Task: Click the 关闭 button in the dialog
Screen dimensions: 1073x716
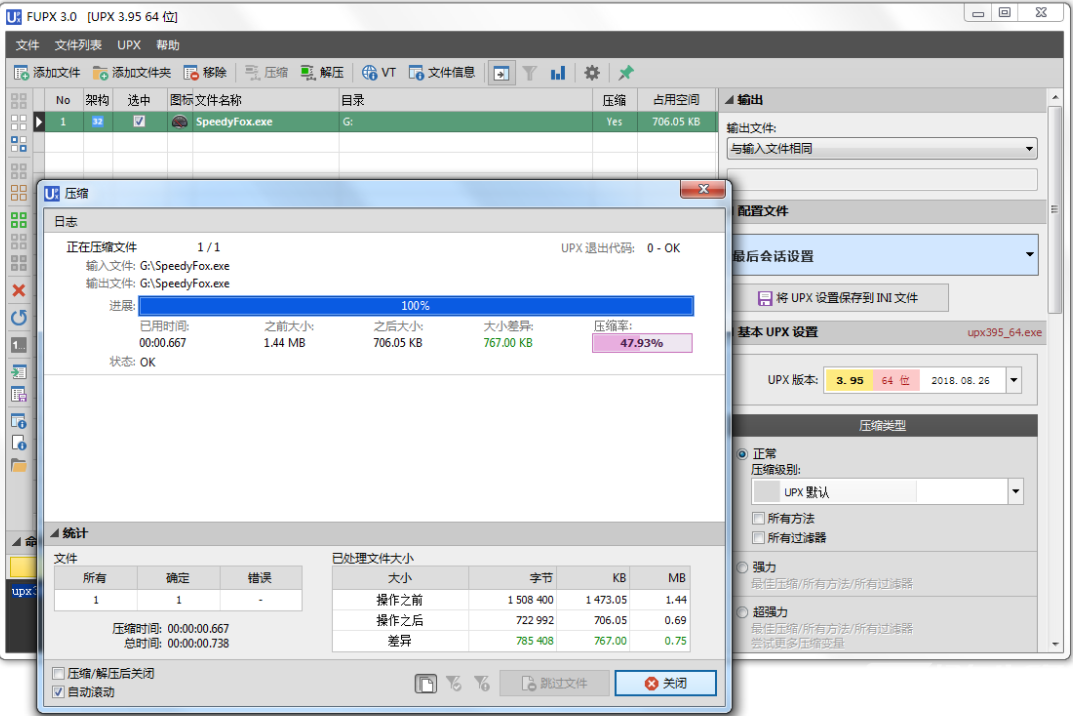Action: tap(665, 683)
